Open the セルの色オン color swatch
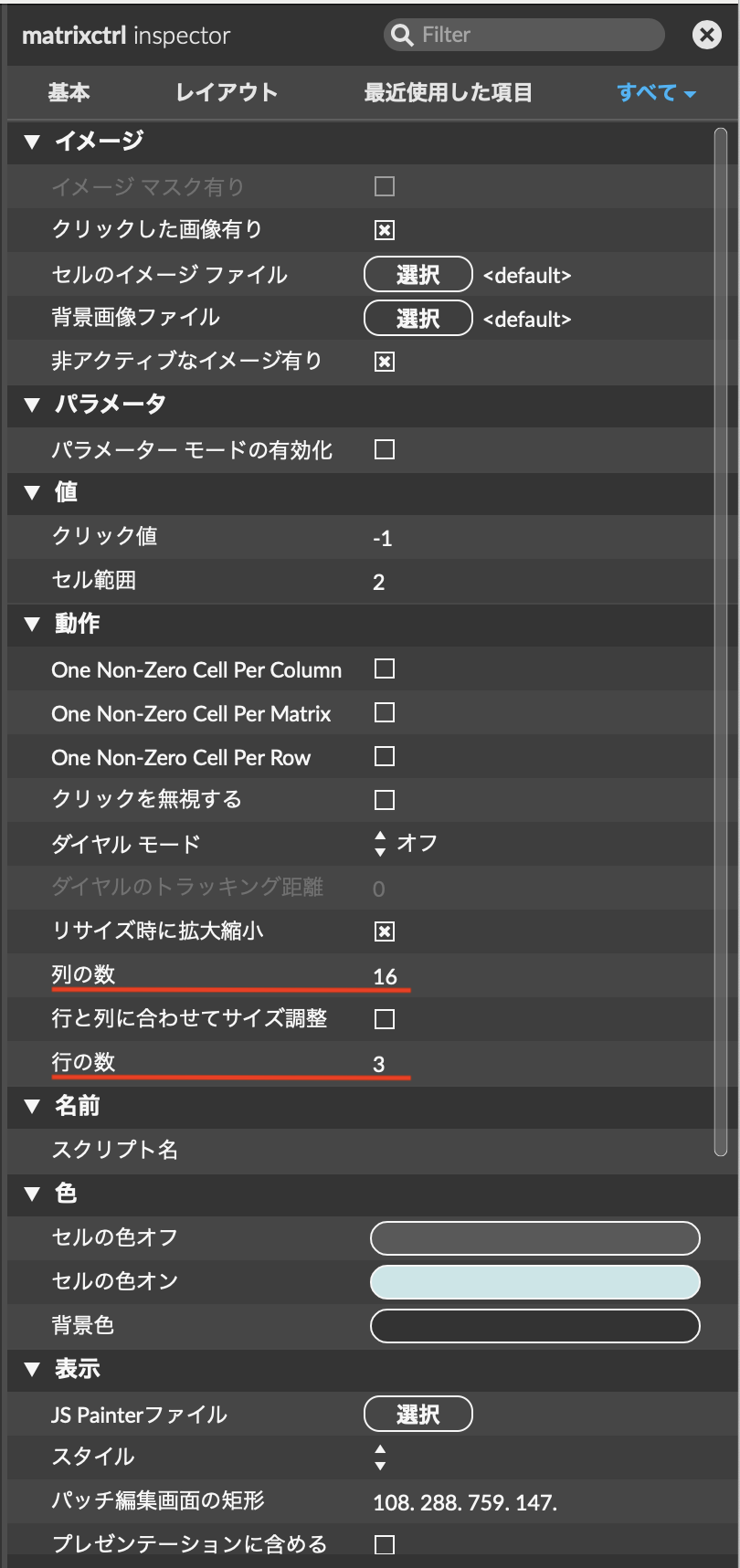The height and width of the screenshot is (1568, 740). (x=534, y=1281)
